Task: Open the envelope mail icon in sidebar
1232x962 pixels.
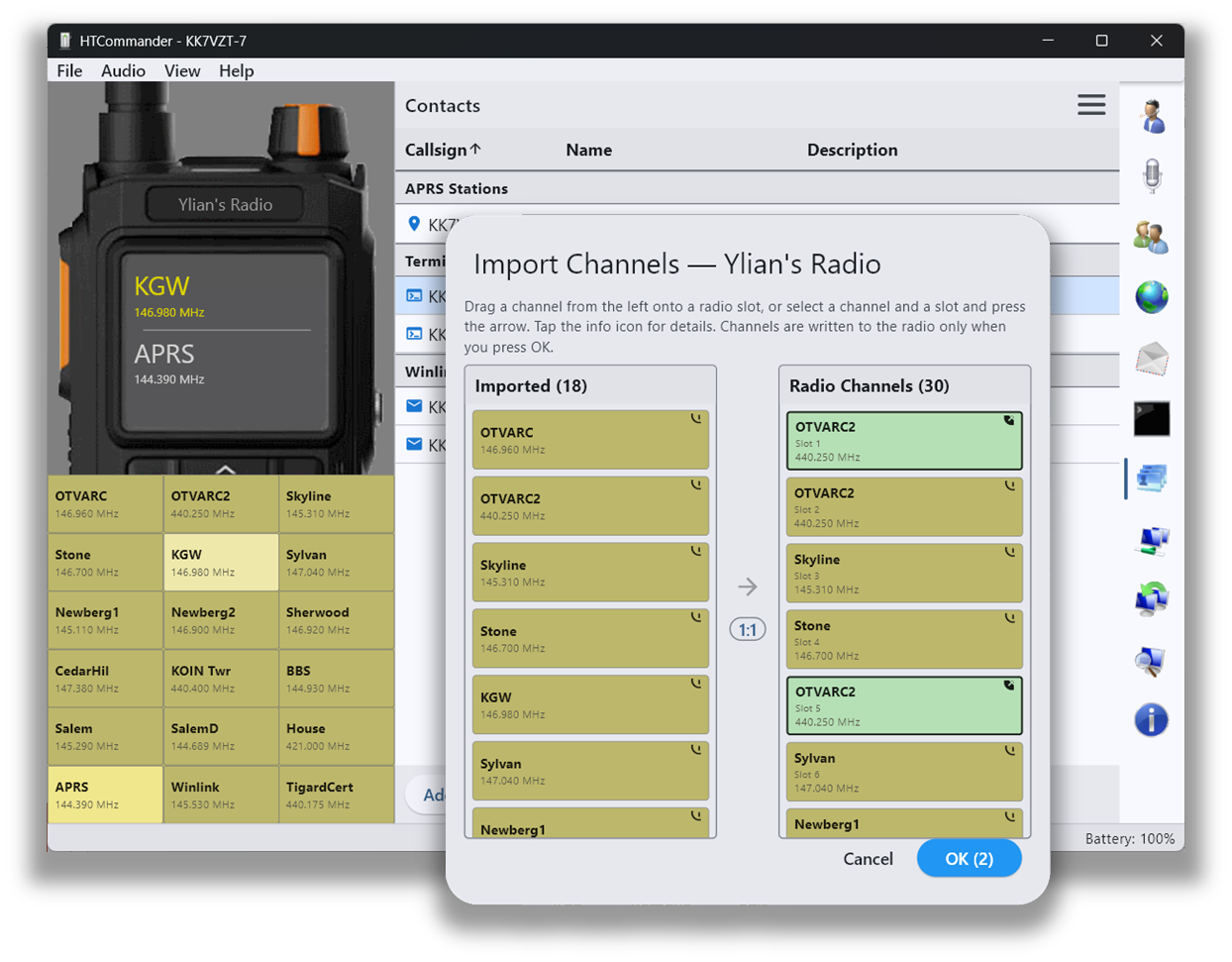Action: click(1152, 358)
